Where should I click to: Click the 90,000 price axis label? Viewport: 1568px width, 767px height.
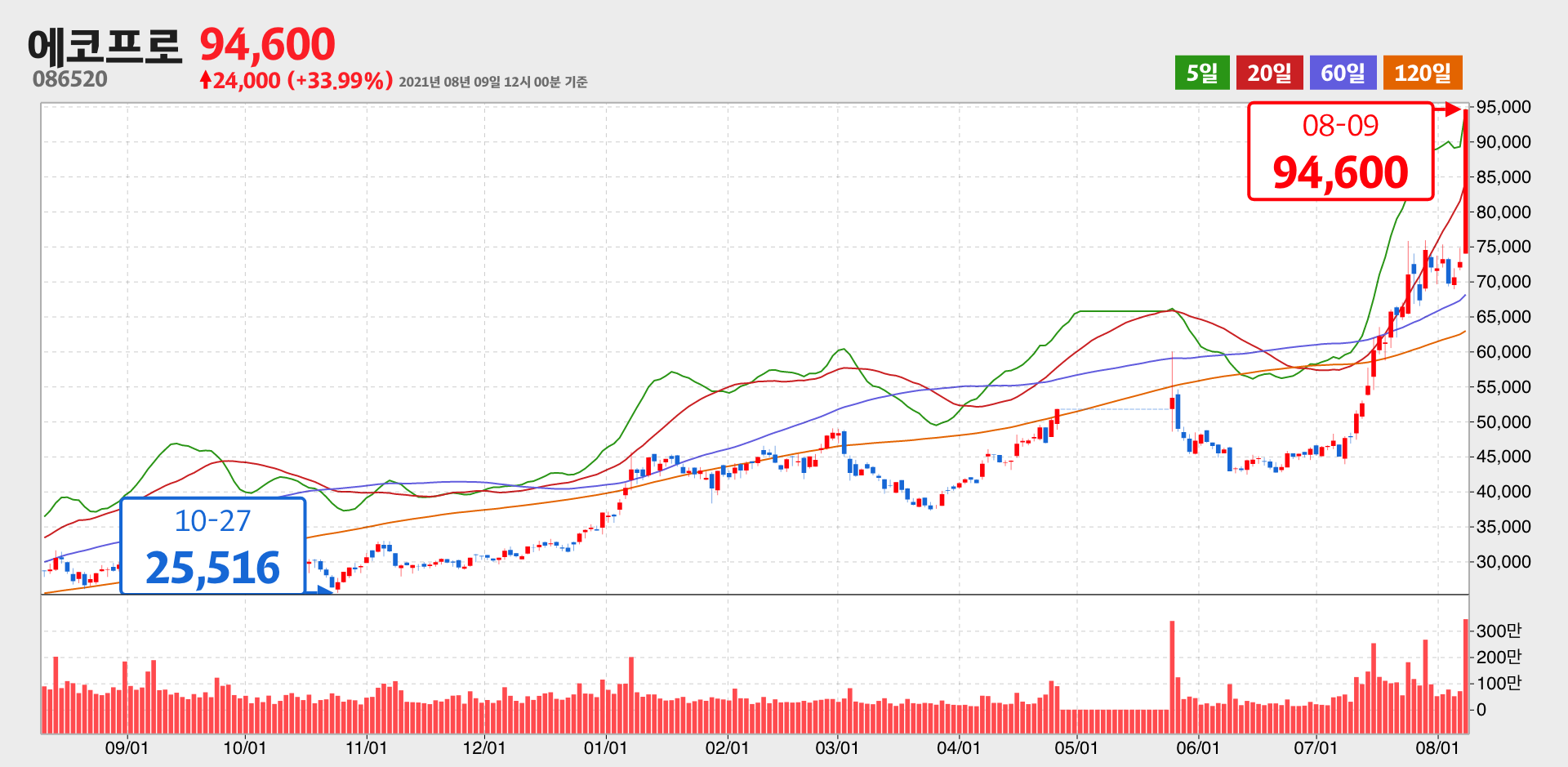pos(1503,142)
